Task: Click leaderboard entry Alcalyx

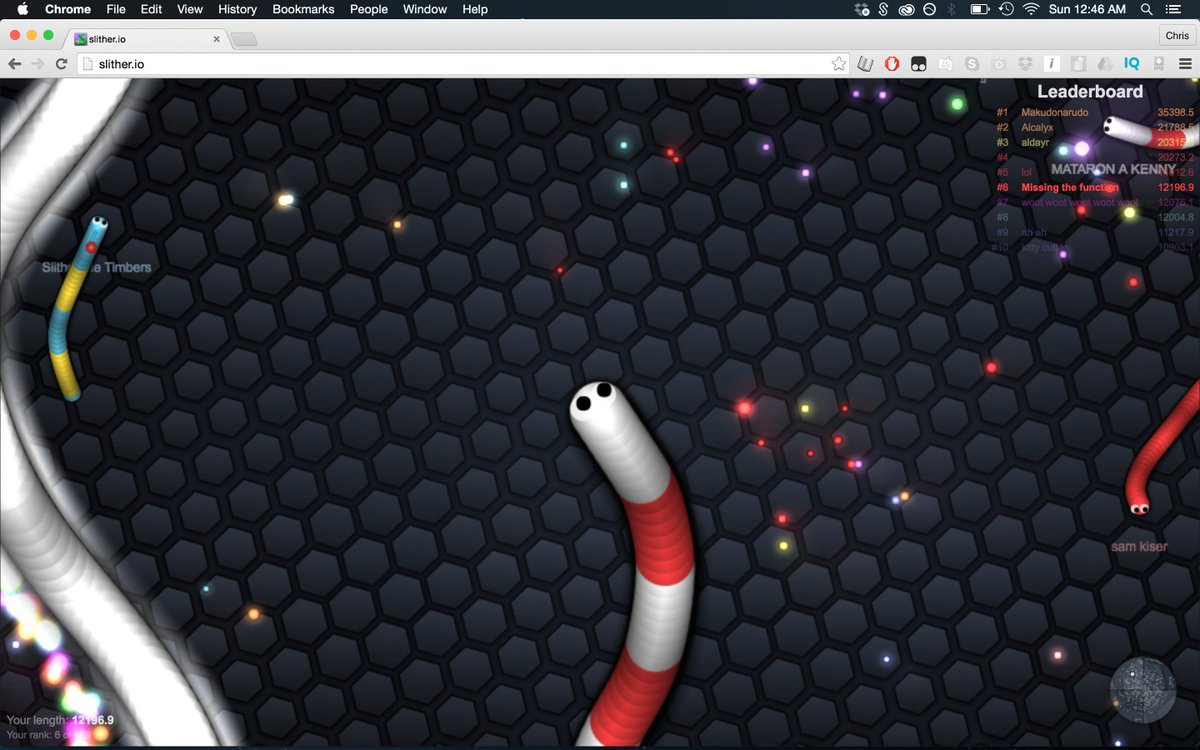Action: pos(1037,128)
